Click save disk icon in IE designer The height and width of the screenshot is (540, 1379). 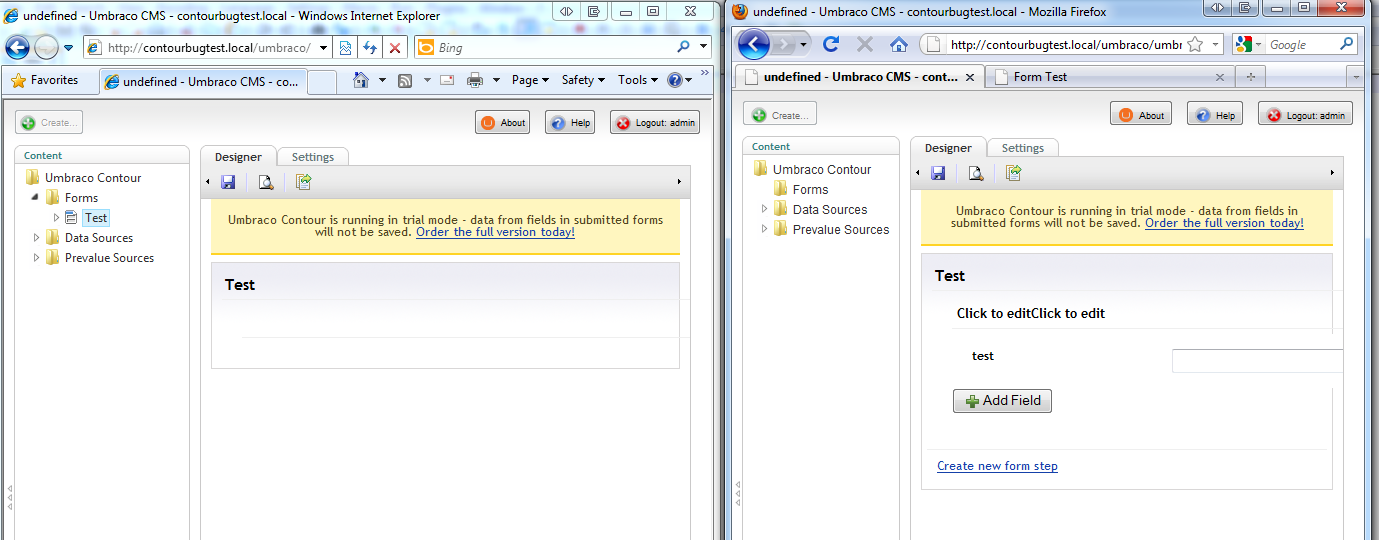coord(228,182)
